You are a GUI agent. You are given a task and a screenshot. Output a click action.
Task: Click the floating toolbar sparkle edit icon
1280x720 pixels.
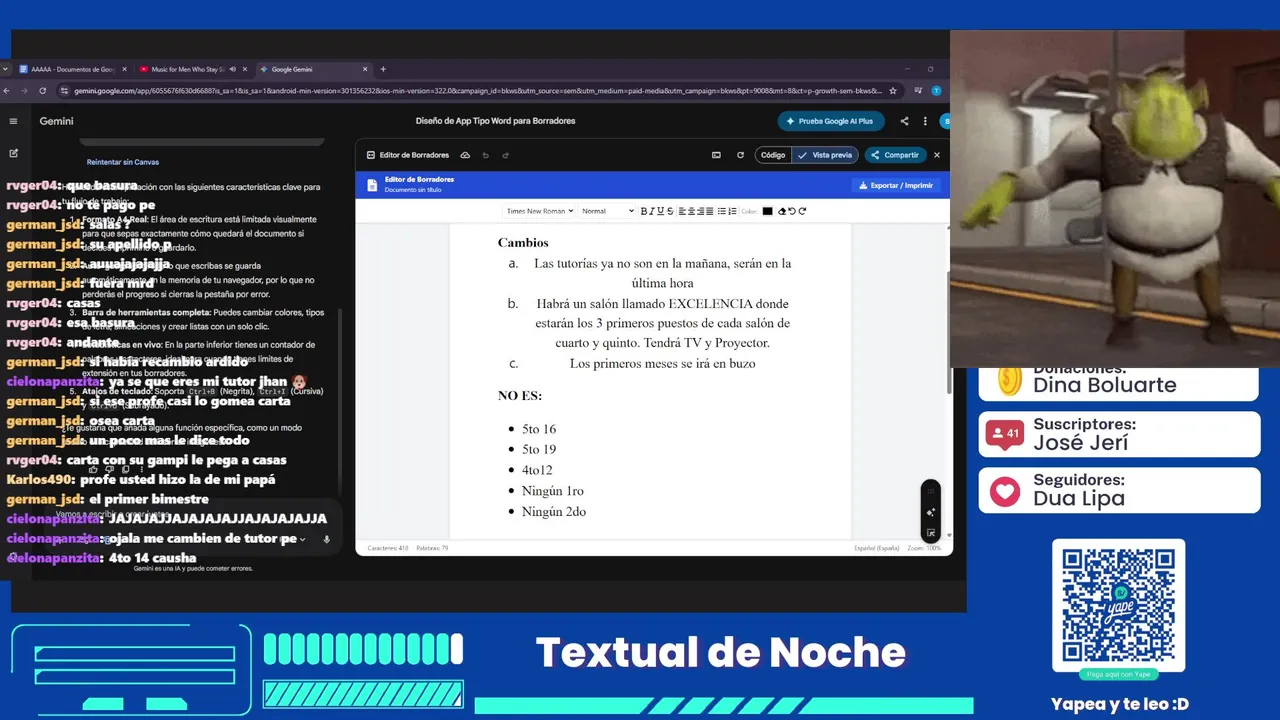tap(931, 512)
